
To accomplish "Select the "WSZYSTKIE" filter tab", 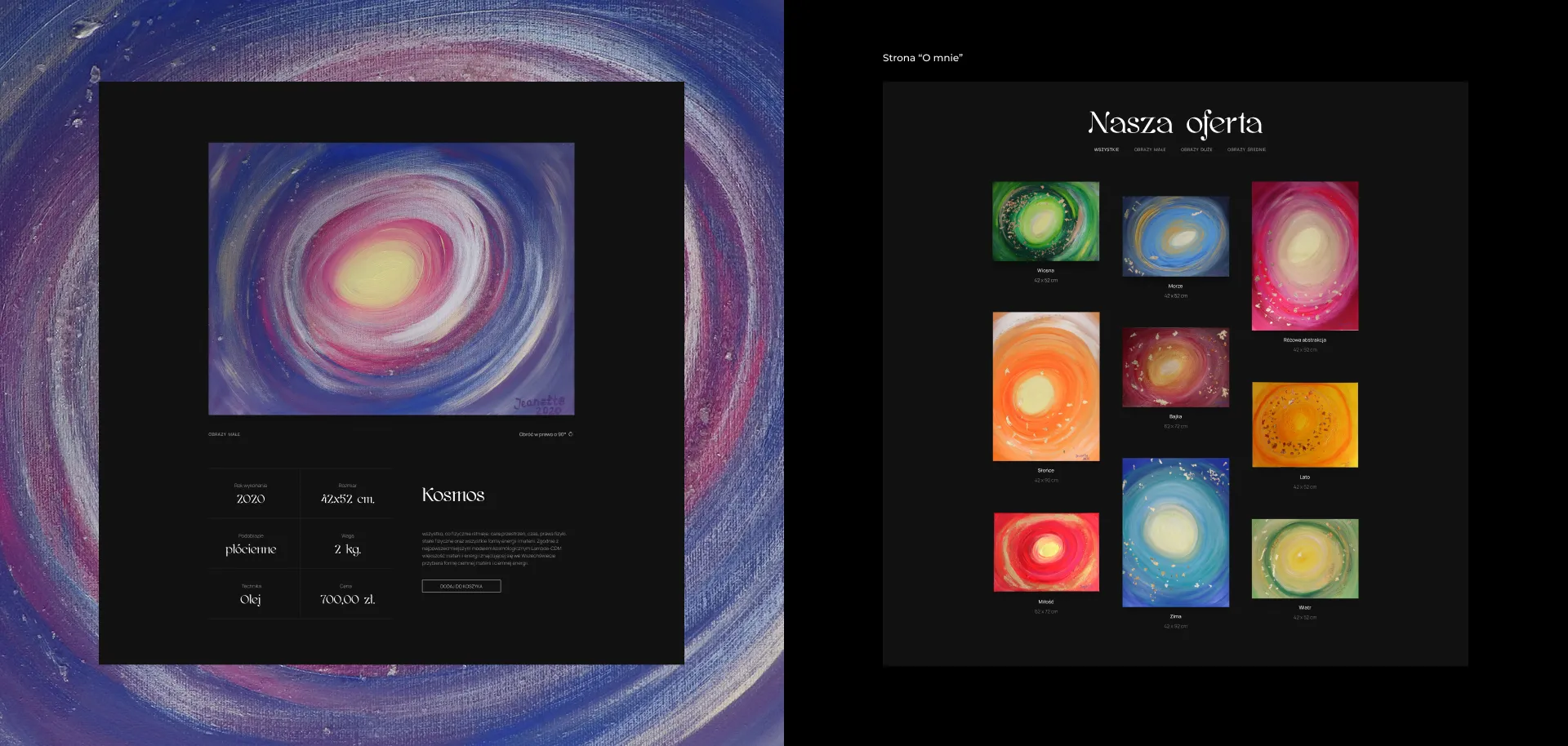I will pyautogui.click(x=1107, y=150).
